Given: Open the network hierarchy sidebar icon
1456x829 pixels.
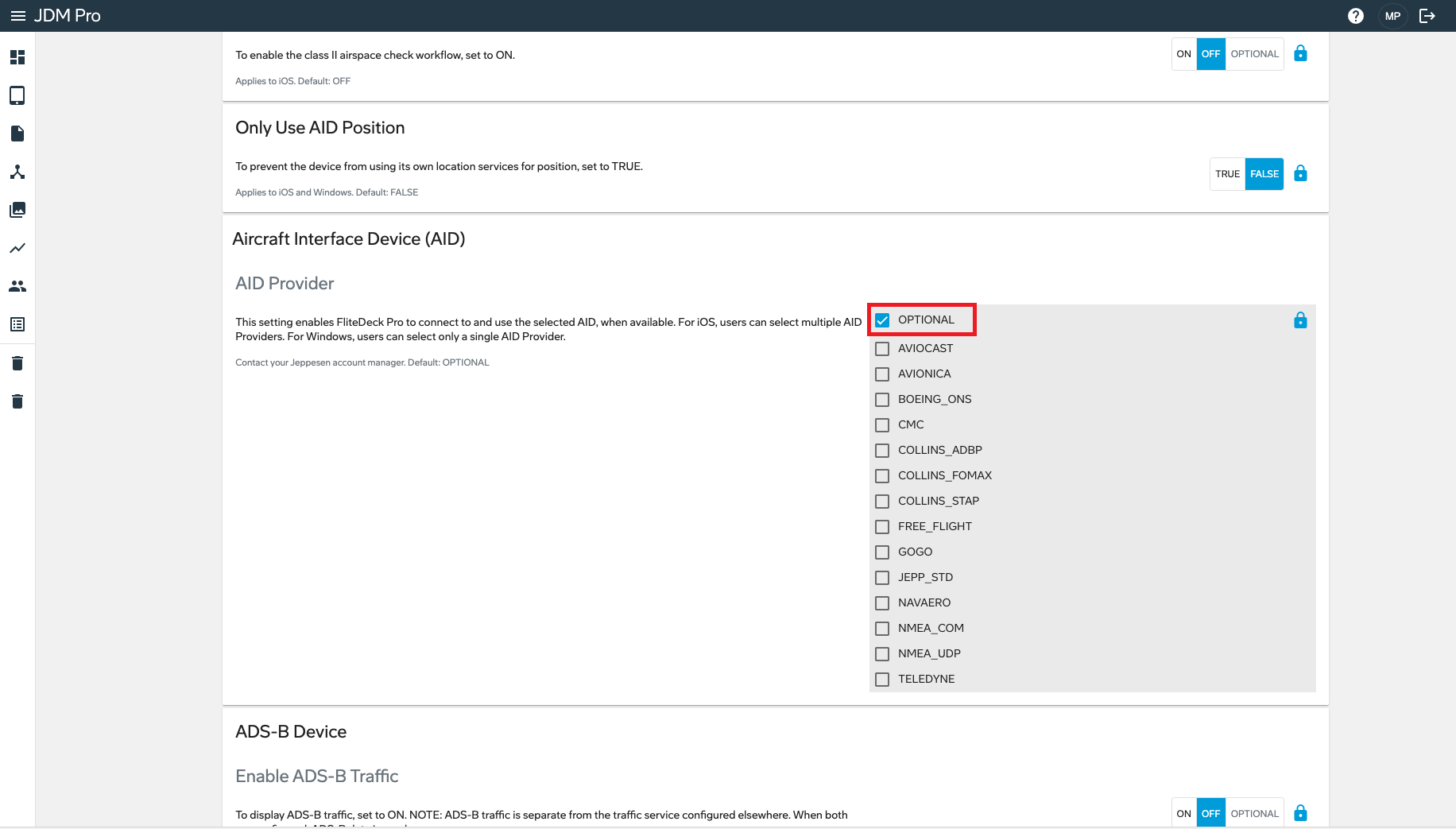Looking at the screenshot, I should pyautogui.click(x=17, y=172).
